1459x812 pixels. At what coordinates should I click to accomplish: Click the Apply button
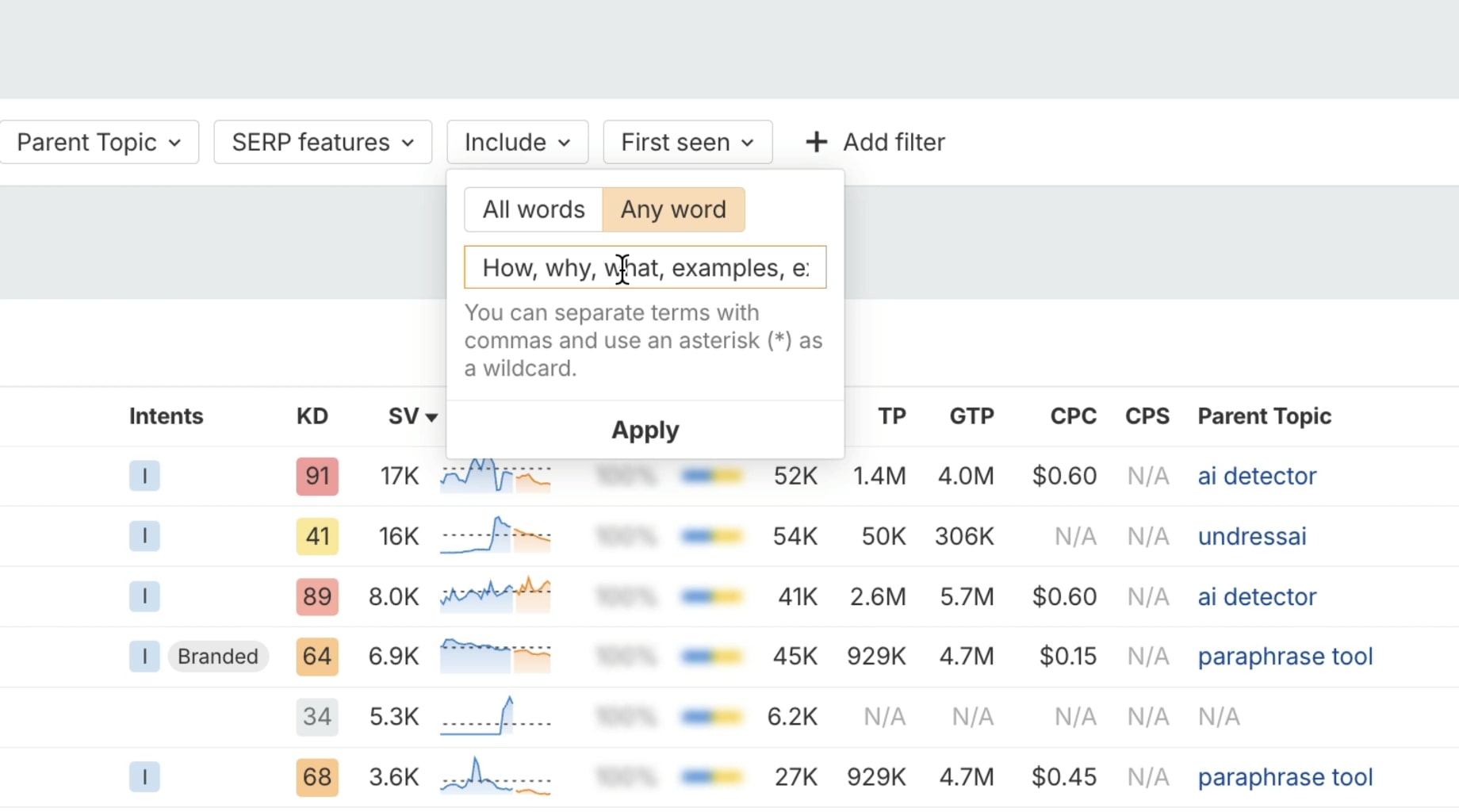[x=645, y=430]
